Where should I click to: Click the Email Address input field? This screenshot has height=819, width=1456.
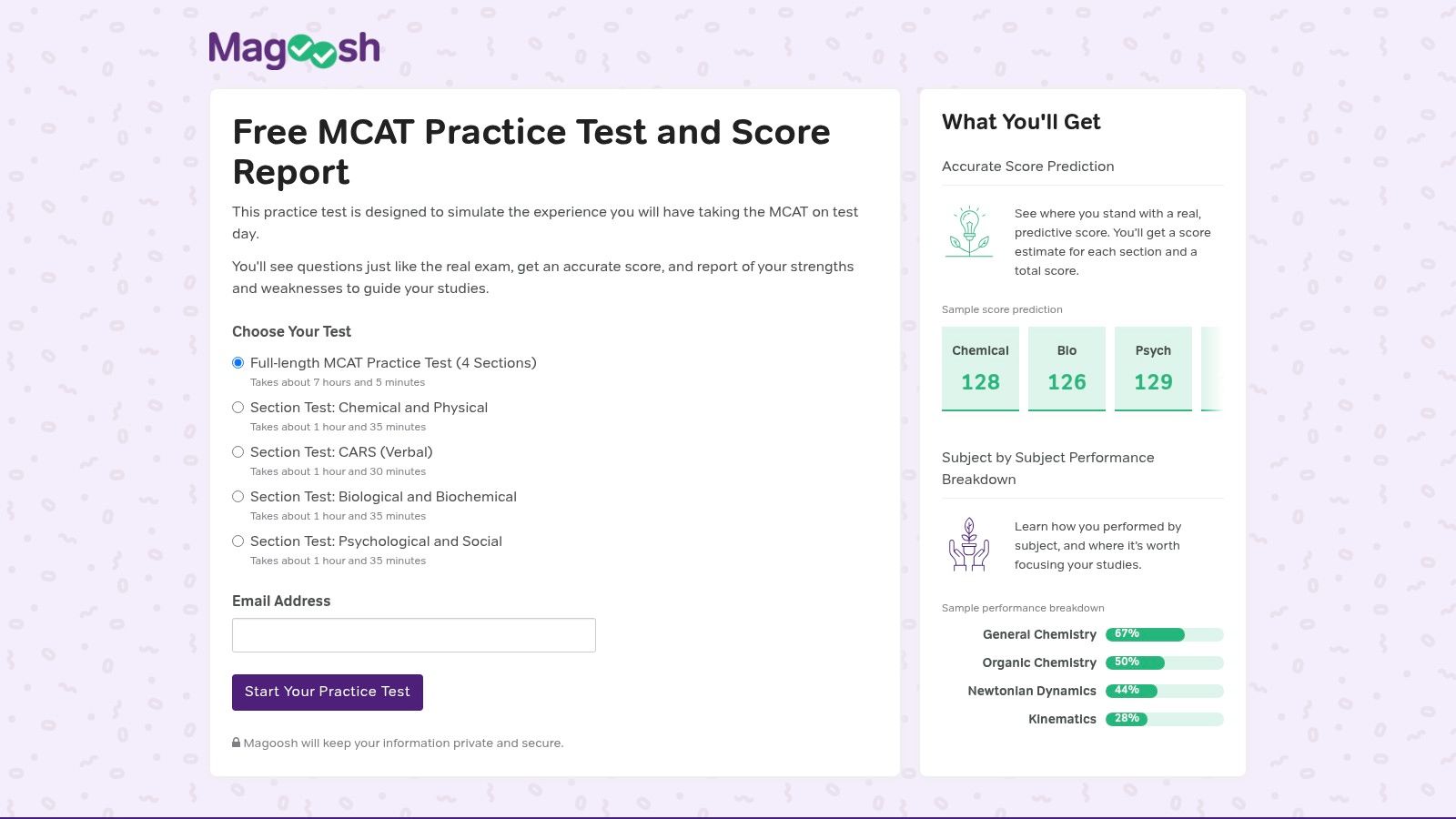click(414, 635)
